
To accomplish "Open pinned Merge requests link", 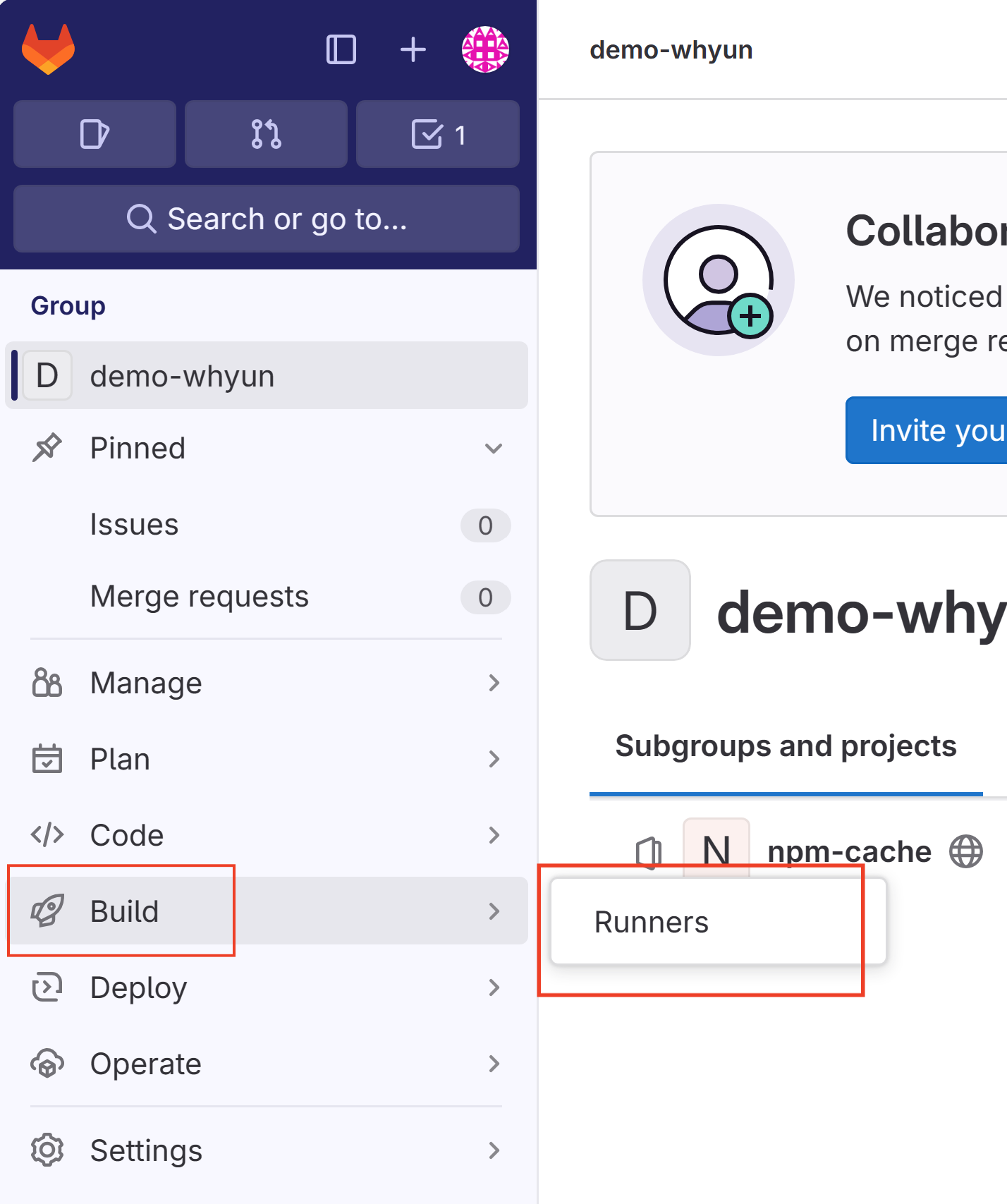I will click(200, 597).
